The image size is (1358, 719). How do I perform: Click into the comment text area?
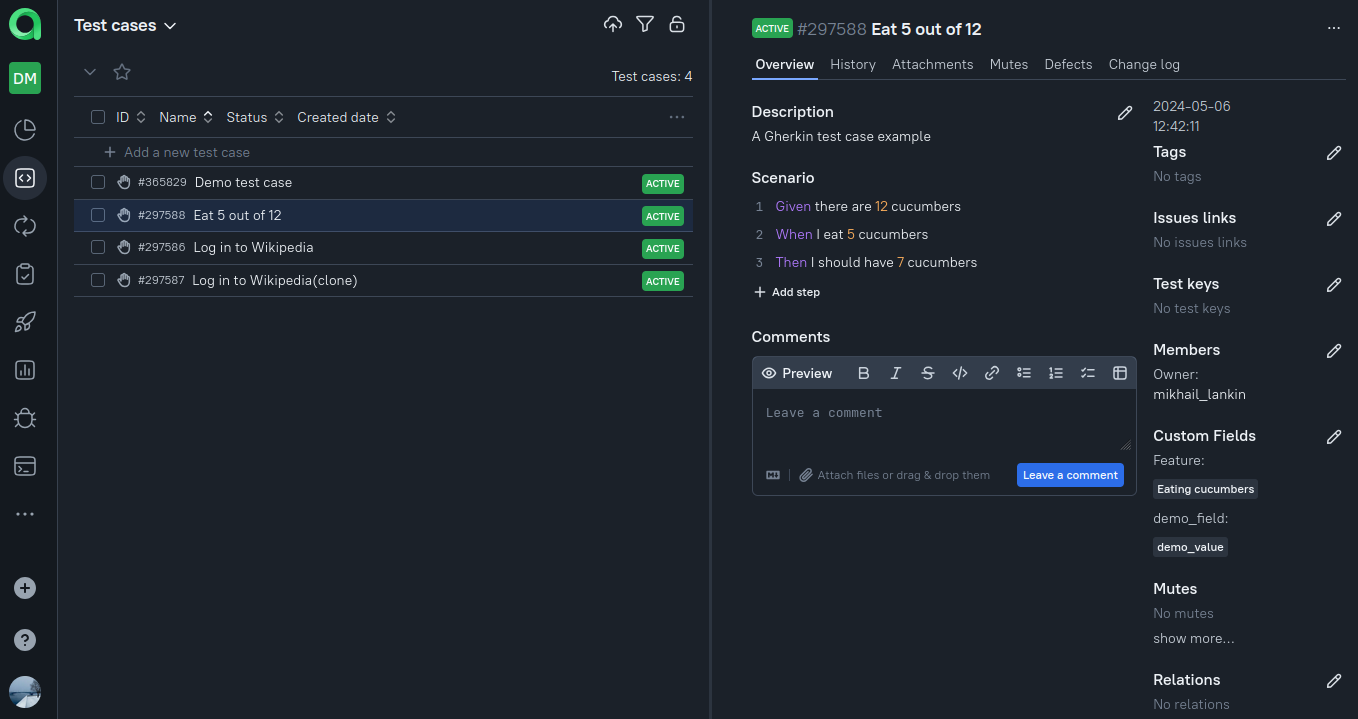pyautogui.click(x=943, y=425)
